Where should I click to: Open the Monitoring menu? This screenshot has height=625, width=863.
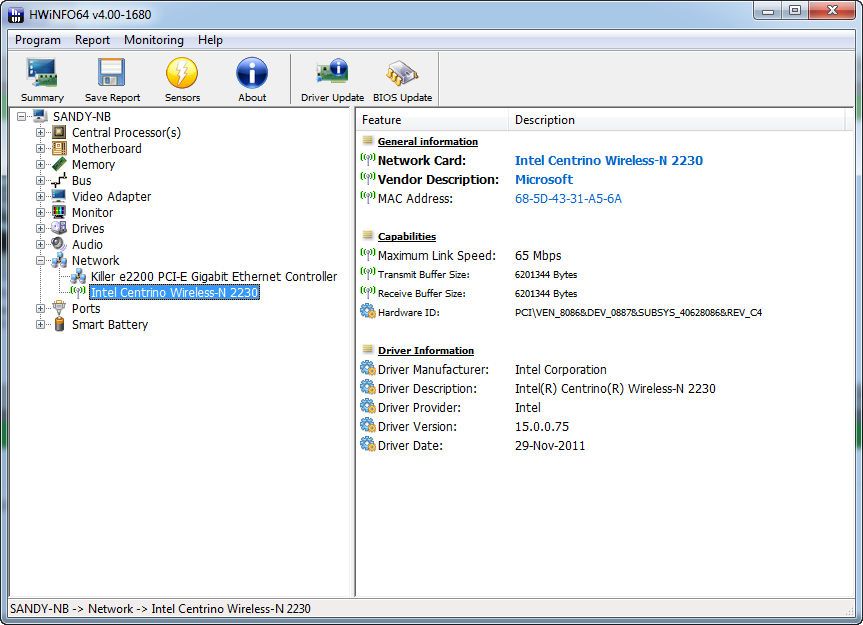click(x=153, y=40)
